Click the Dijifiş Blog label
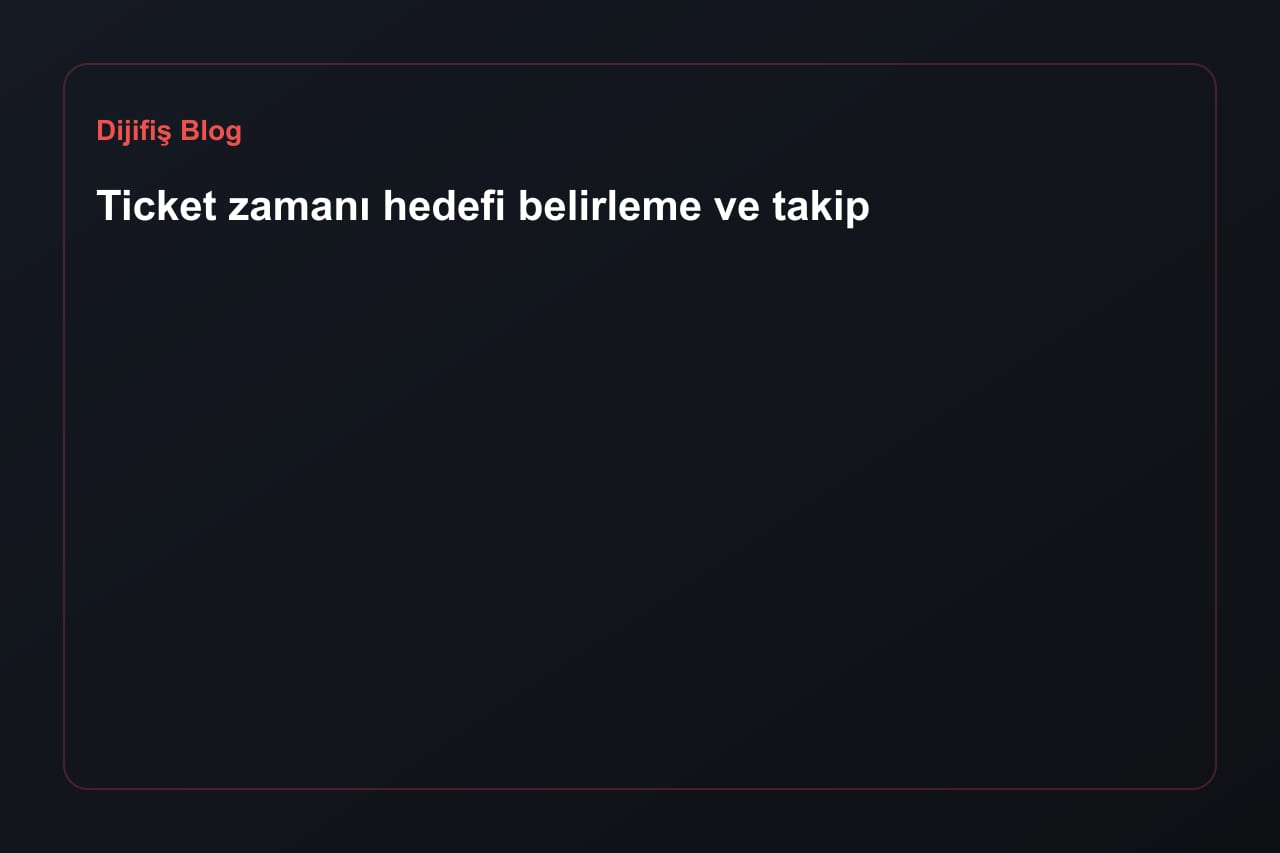 pos(169,131)
